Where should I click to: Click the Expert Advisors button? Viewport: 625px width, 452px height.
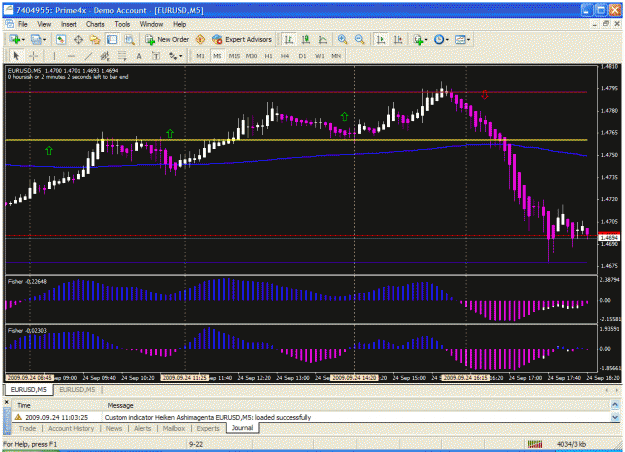coord(242,39)
